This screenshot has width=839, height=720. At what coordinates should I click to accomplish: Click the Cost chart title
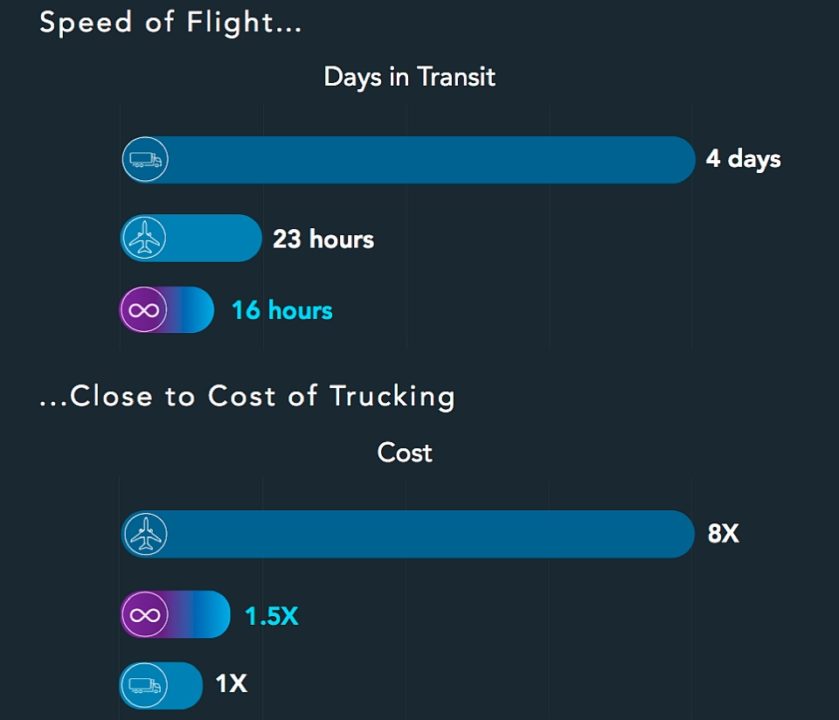[x=405, y=453]
